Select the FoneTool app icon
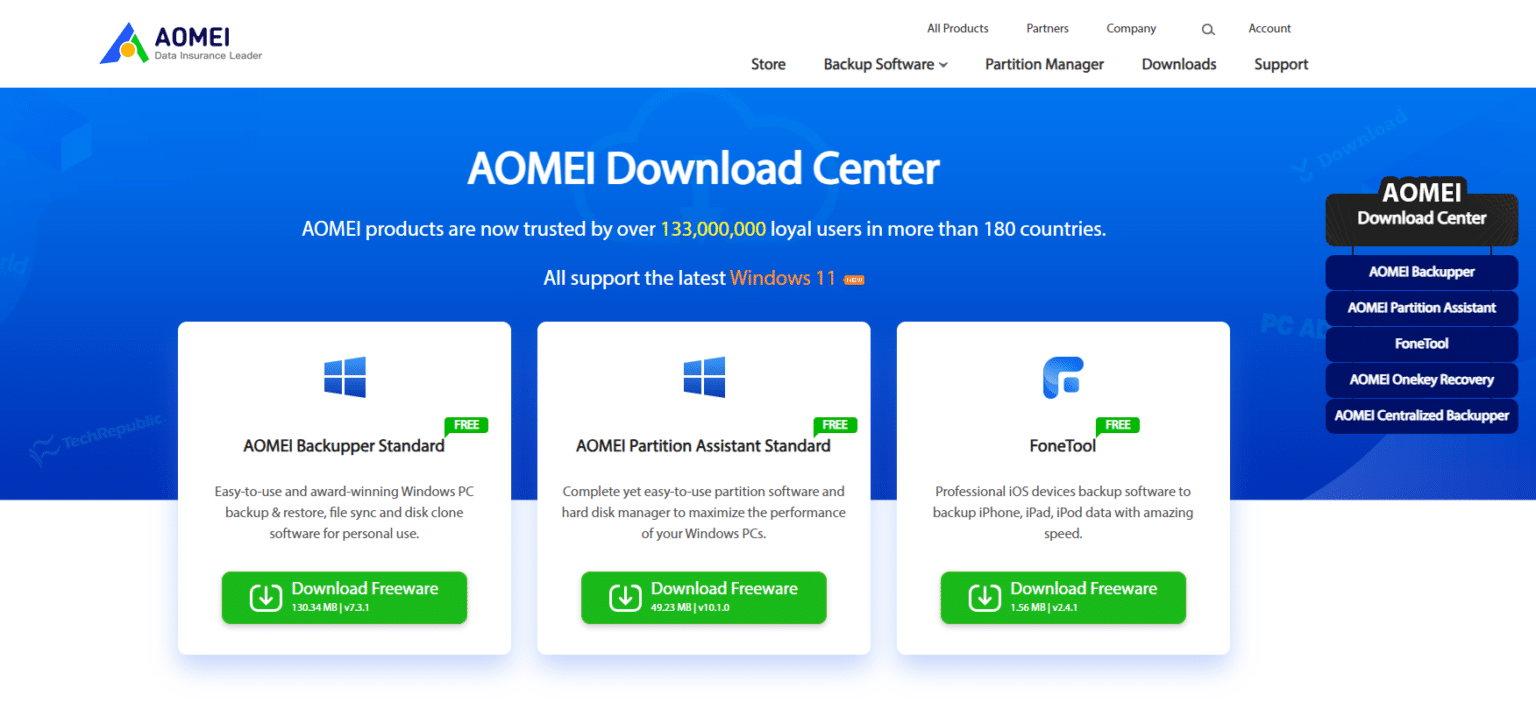This screenshot has height=717, width=1536. [x=1063, y=377]
